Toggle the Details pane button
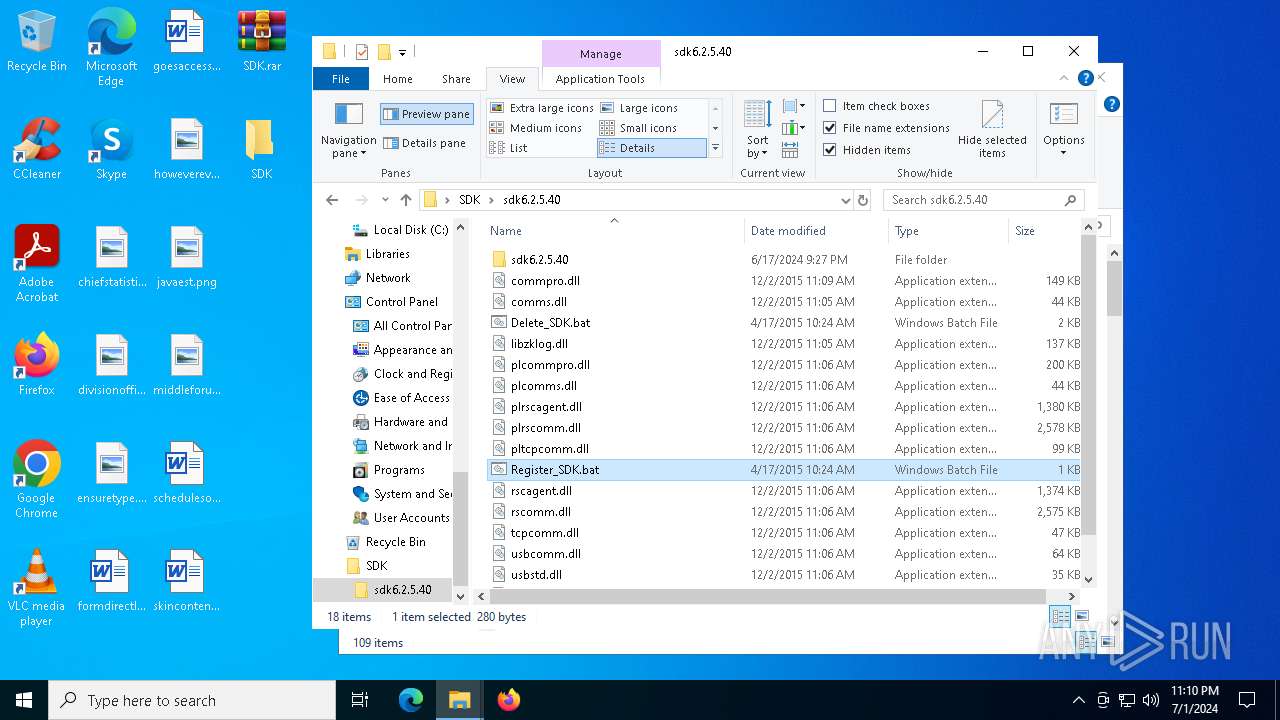Image resolution: width=1280 pixels, height=720 pixels. [425, 143]
